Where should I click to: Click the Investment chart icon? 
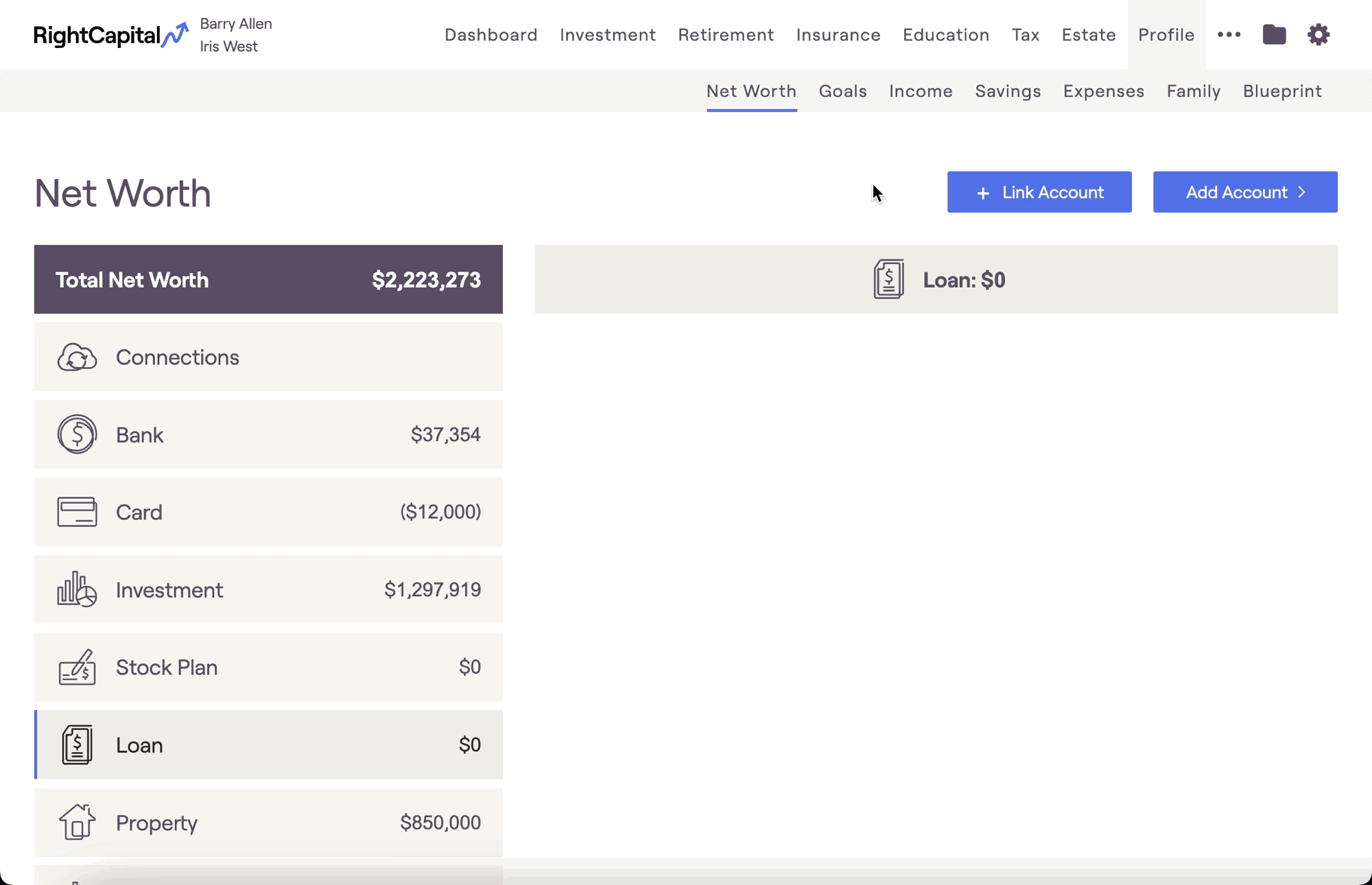click(x=77, y=589)
